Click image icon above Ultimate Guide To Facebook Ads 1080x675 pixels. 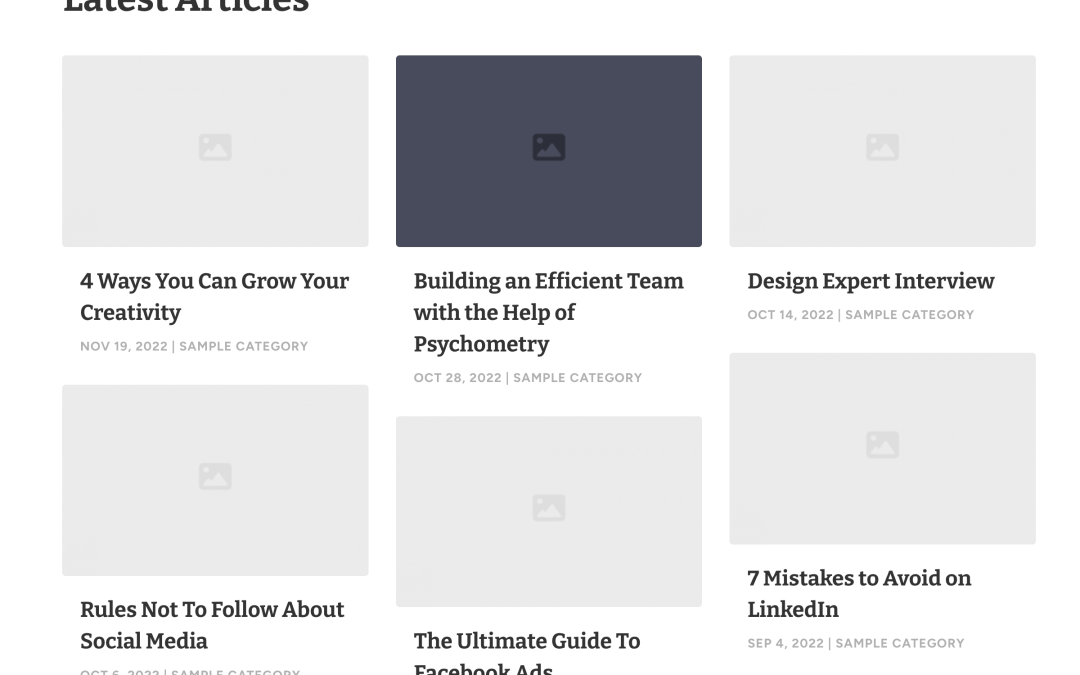pyautogui.click(x=549, y=508)
